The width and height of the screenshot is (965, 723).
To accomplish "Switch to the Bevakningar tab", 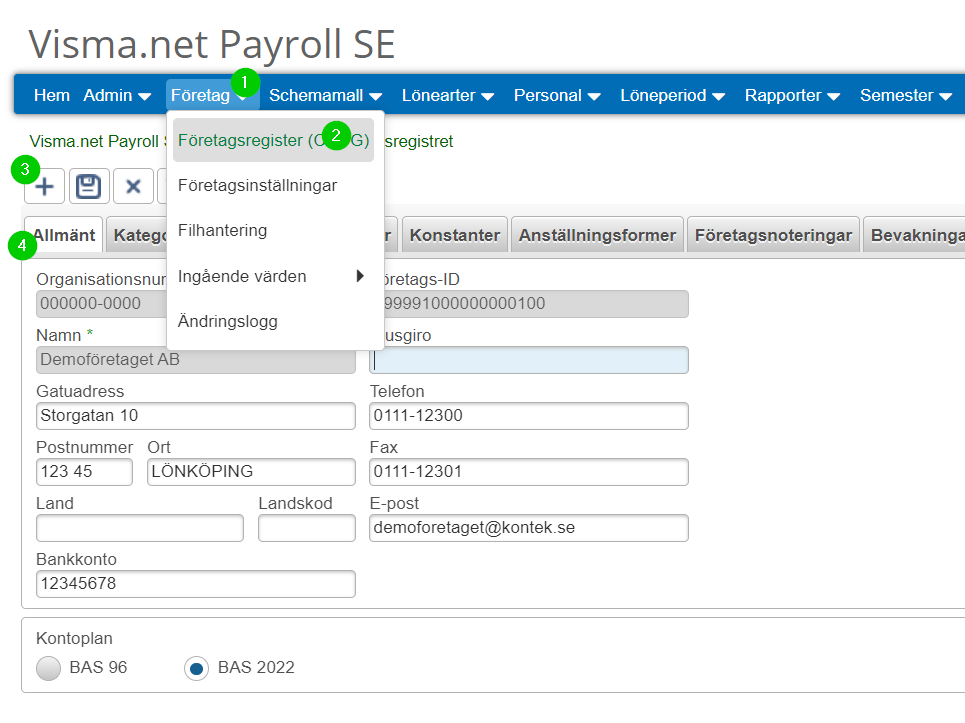I will pos(916,235).
